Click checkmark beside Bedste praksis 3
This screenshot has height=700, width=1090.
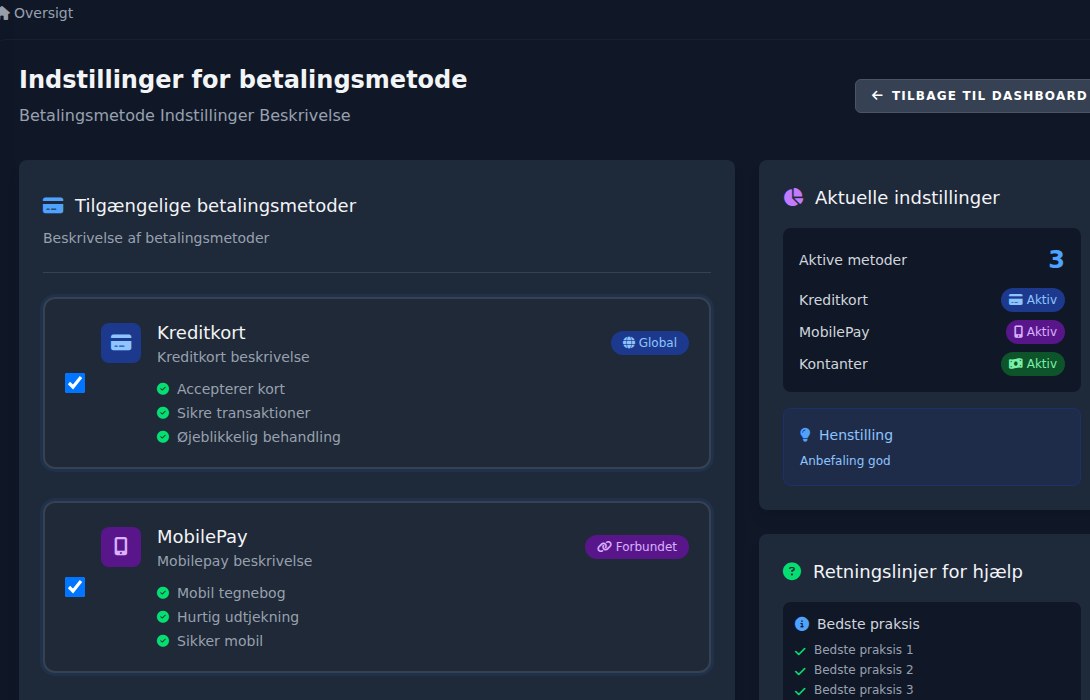click(800, 691)
